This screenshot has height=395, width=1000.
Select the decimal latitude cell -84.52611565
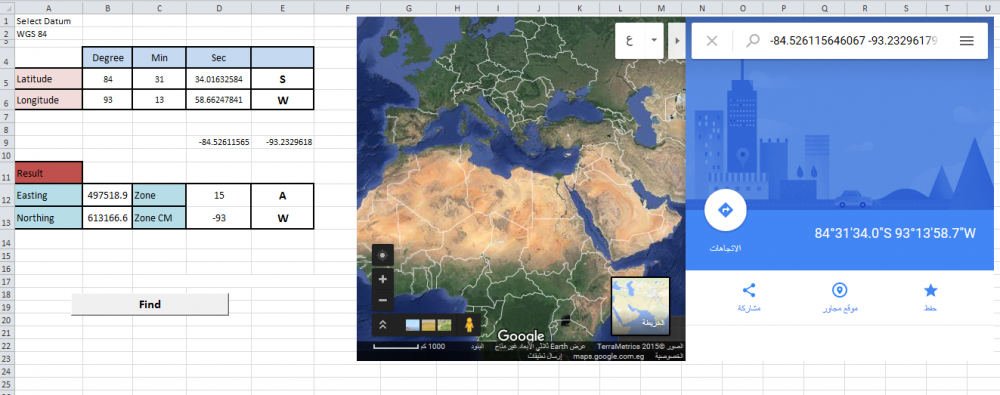coord(219,142)
